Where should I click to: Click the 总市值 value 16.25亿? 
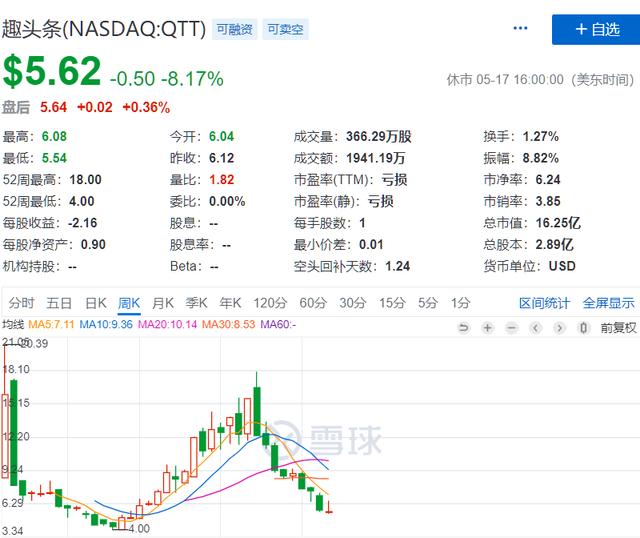pos(558,223)
